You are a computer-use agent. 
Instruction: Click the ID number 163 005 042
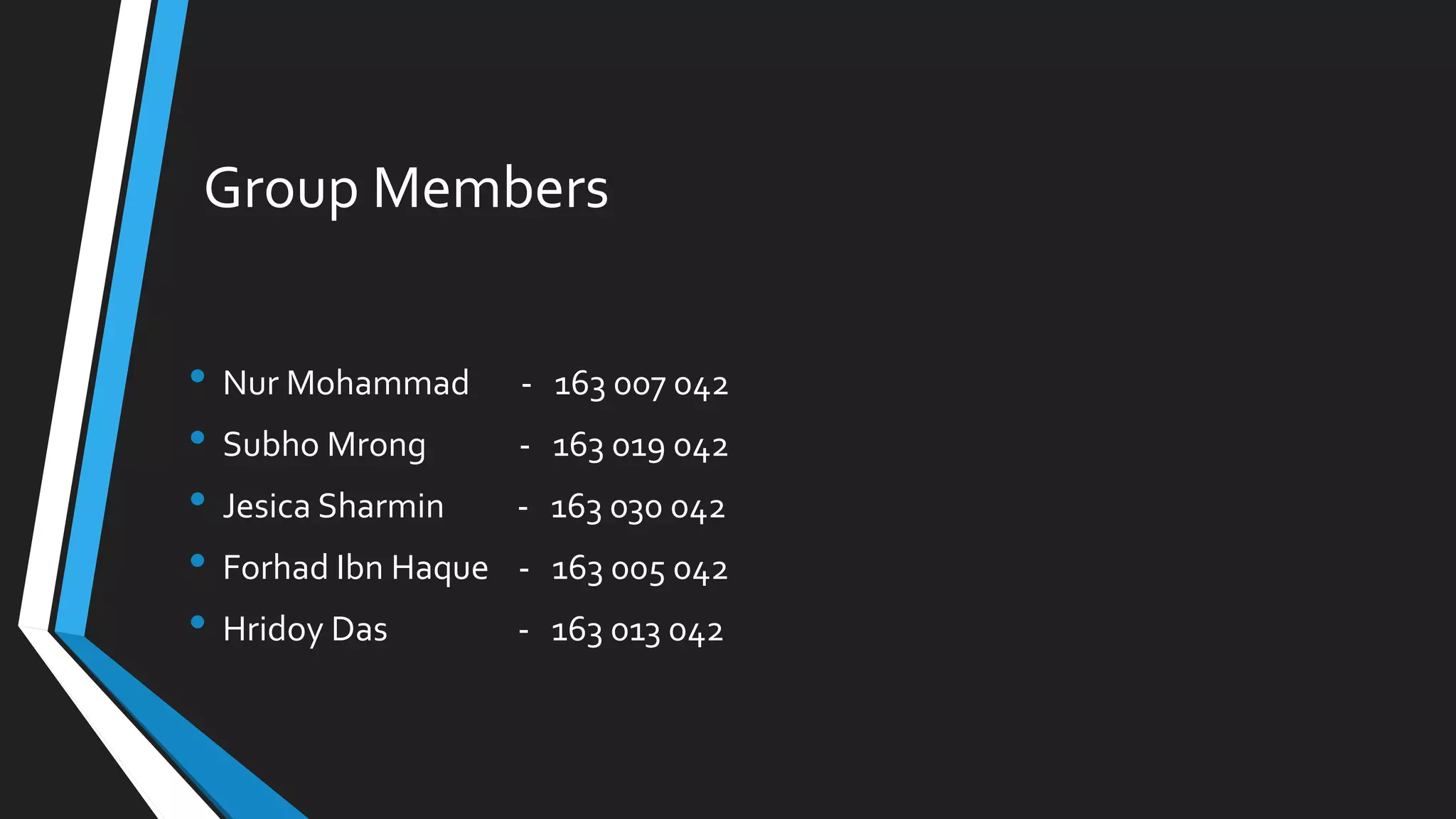click(x=639, y=569)
